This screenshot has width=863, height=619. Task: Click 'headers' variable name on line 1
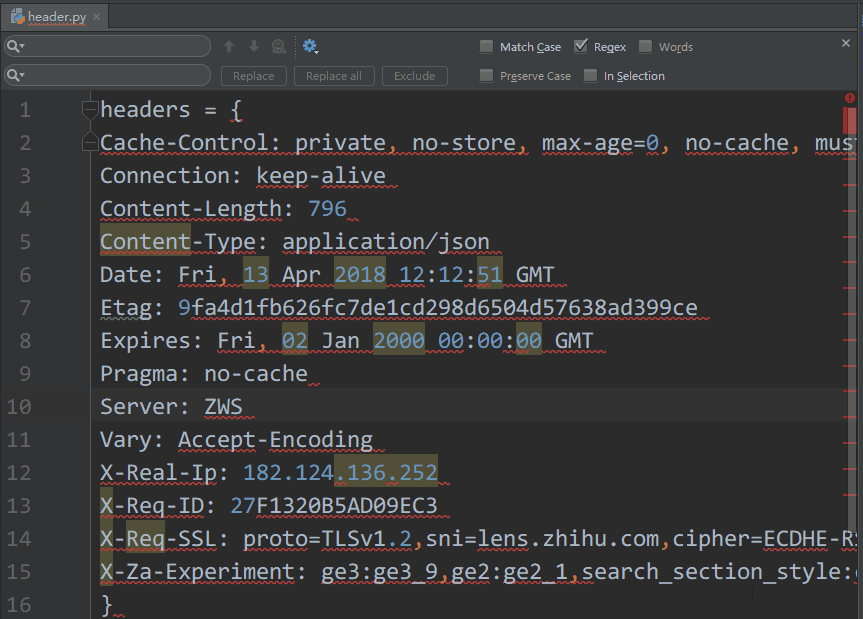tap(145, 109)
